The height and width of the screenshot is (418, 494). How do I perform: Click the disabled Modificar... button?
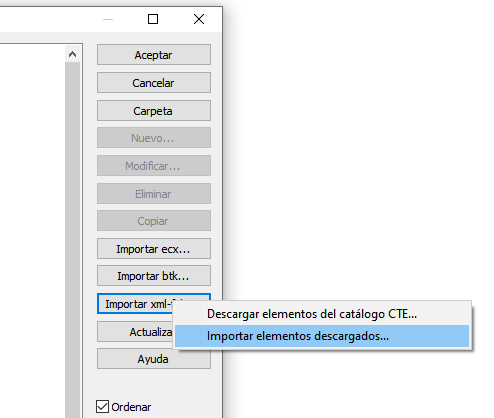click(154, 166)
